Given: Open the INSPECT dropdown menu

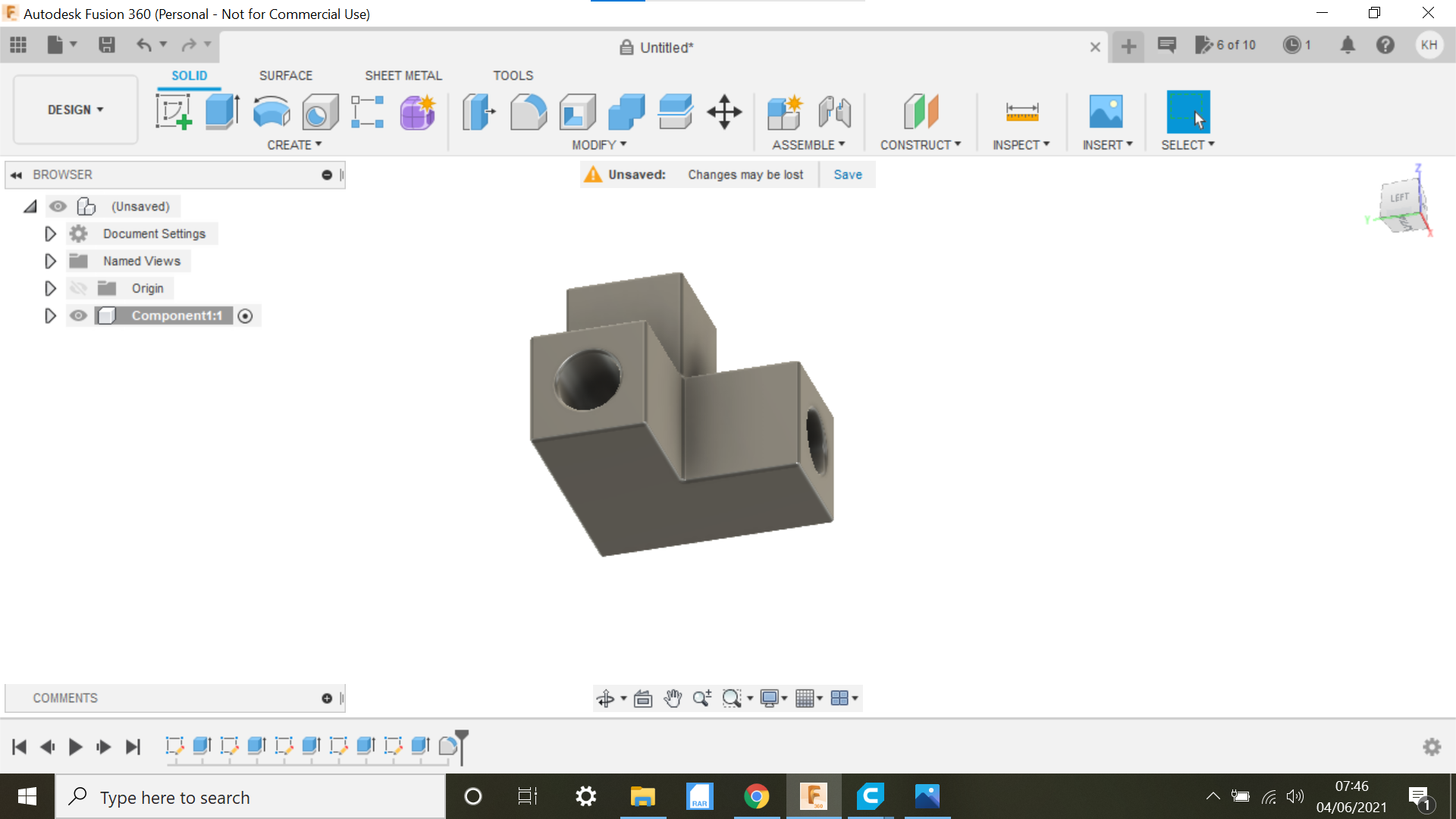Looking at the screenshot, I should 1021,145.
